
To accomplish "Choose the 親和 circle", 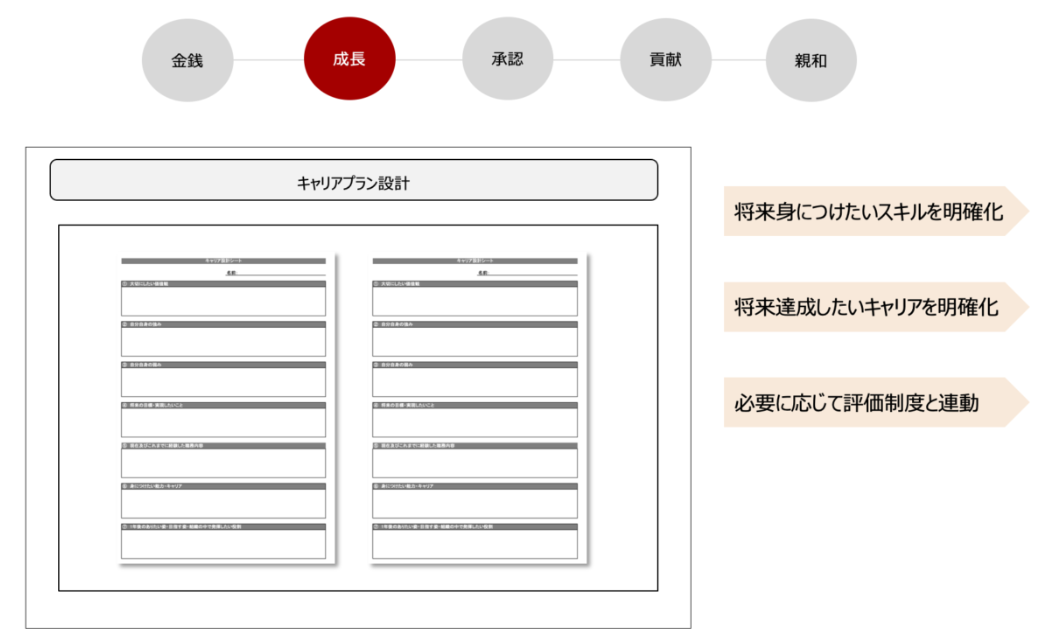I will coord(811,60).
